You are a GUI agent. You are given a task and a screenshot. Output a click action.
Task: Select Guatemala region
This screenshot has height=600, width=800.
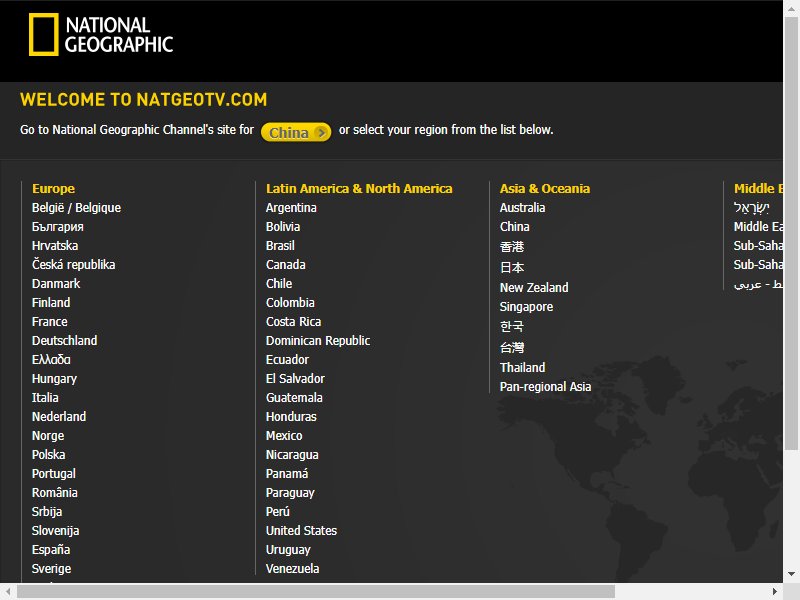pyautogui.click(x=294, y=397)
